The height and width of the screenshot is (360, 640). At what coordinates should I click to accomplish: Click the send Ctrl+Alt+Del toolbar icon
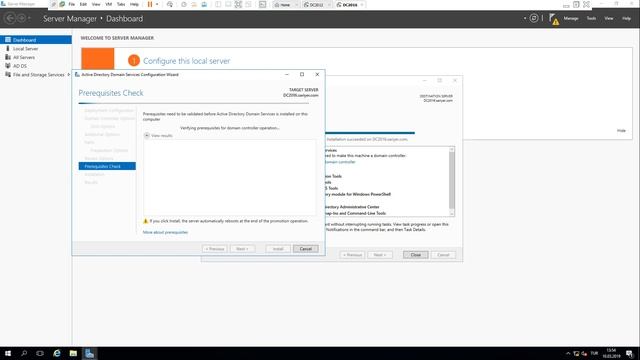(x=170, y=4)
